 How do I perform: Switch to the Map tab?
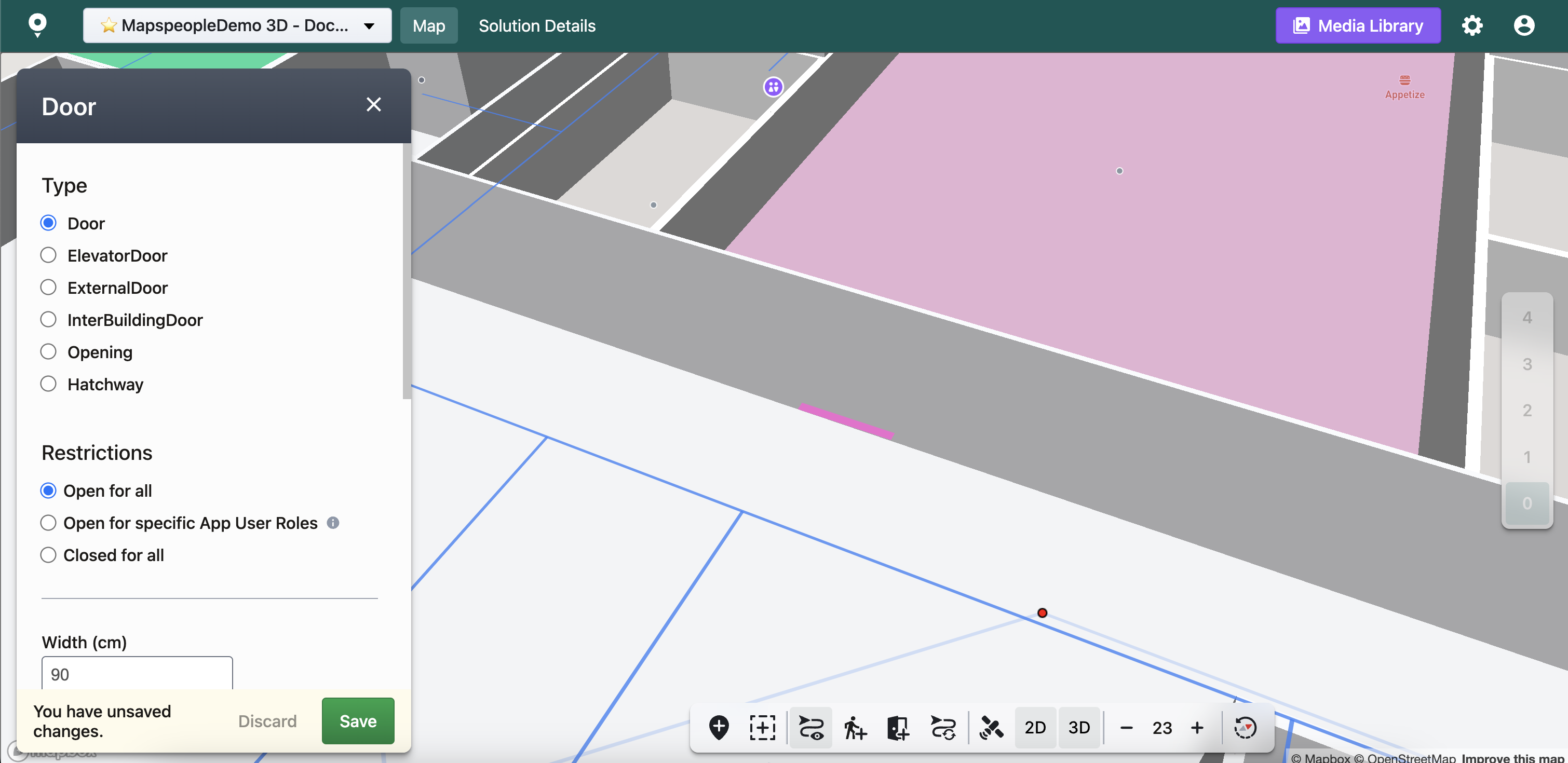[428, 25]
